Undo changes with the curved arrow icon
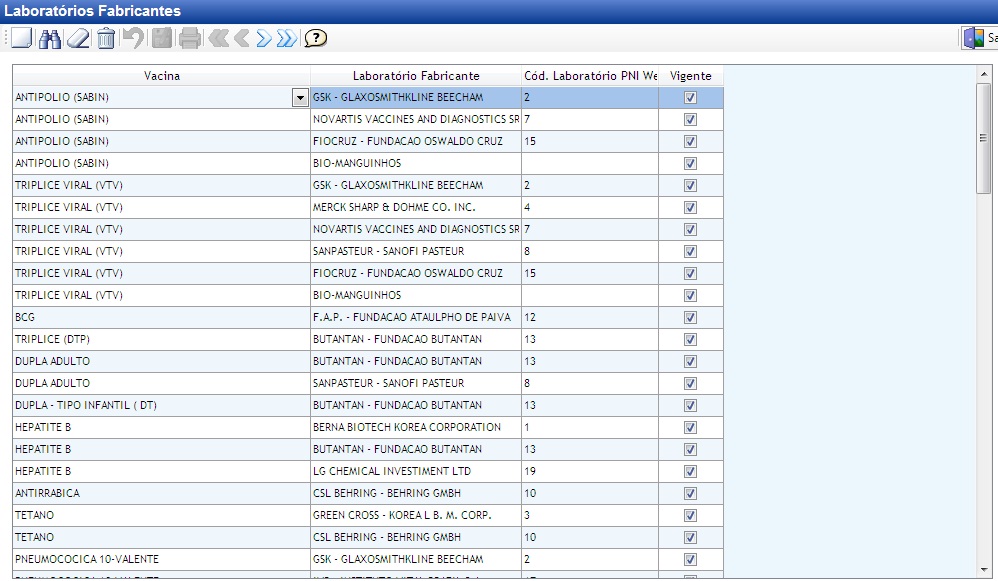 (133, 38)
